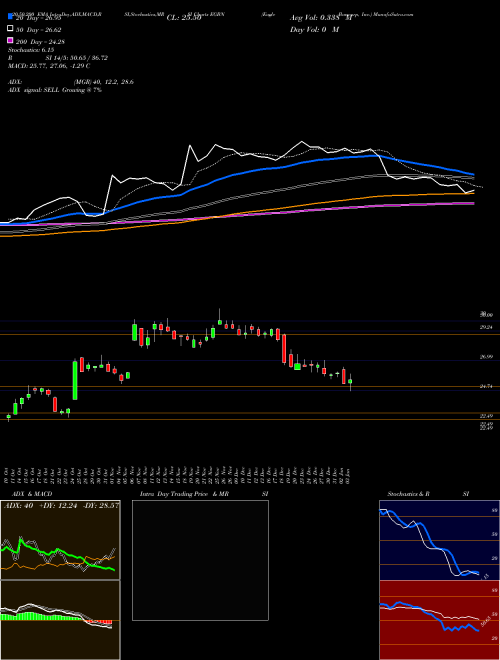The width and height of the screenshot is (500, 660).
Task: Click the 'Intra Day Trading Price & MR' heading
Action: click(x=184, y=494)
